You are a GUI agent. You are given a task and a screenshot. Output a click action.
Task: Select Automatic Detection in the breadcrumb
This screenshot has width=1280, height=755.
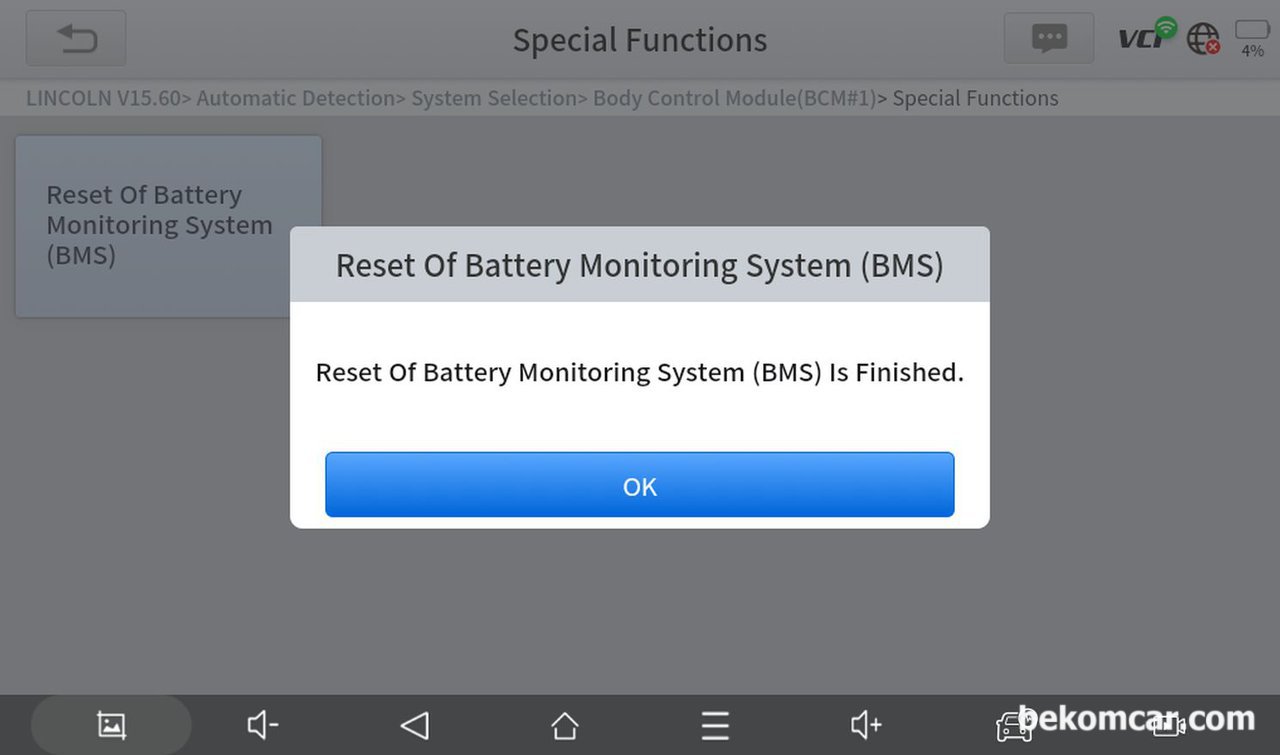click(x=296, y=98)
